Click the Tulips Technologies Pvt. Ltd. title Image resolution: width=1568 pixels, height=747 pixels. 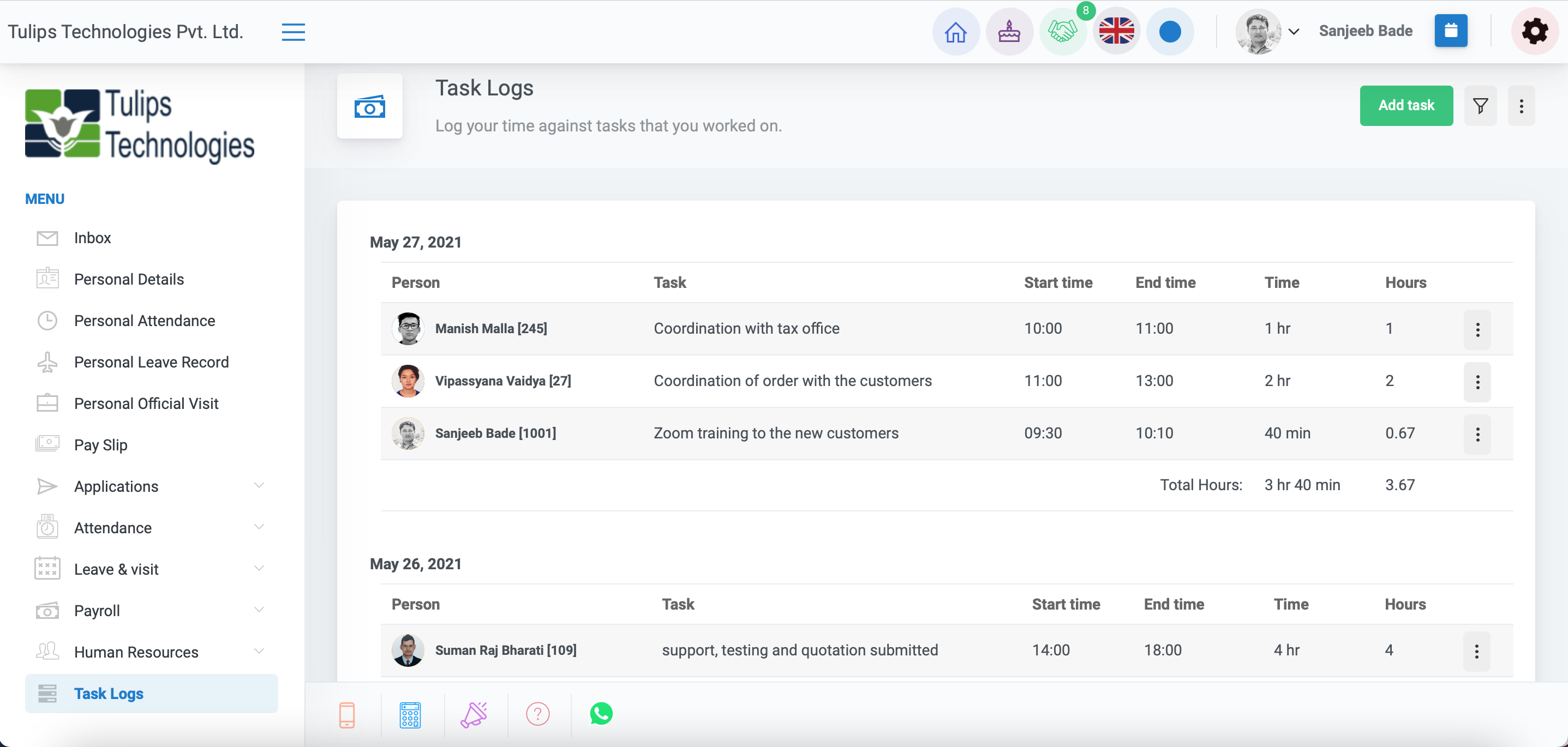pyautogui.click(x=125, y=32)
